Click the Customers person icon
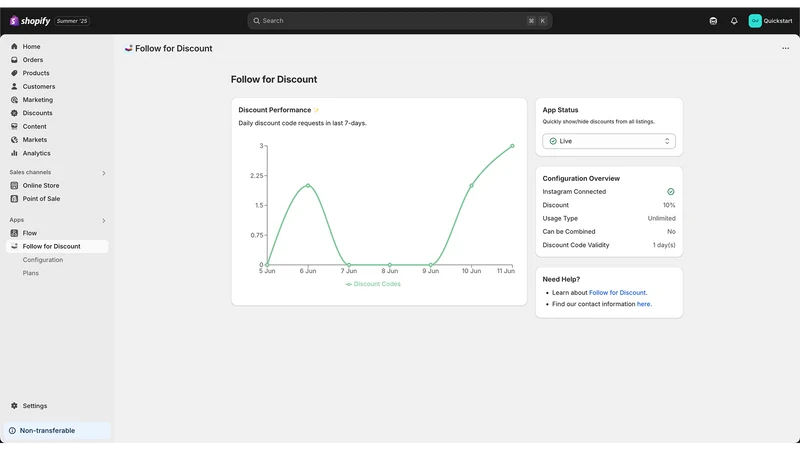The width and height of the screenshot is (800, 450). (x=14, y=86)
